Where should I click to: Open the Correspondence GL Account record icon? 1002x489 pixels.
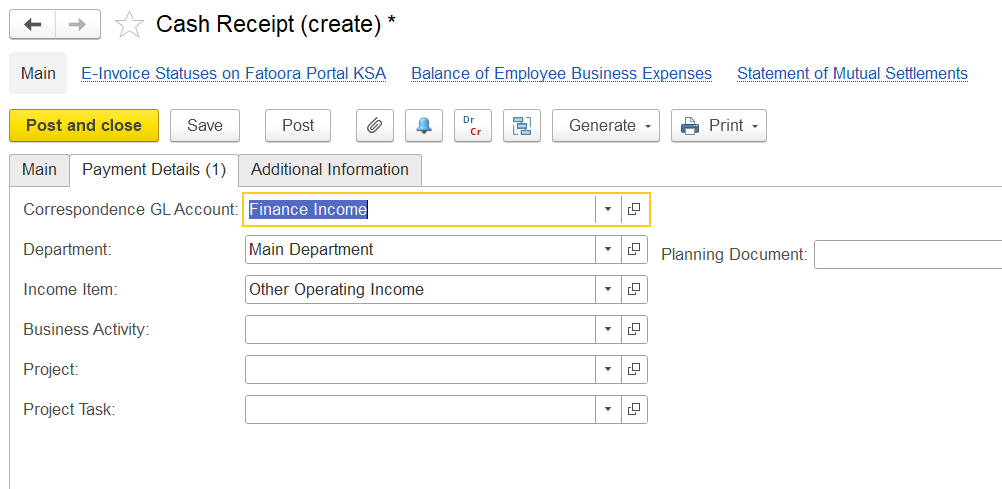634,210
